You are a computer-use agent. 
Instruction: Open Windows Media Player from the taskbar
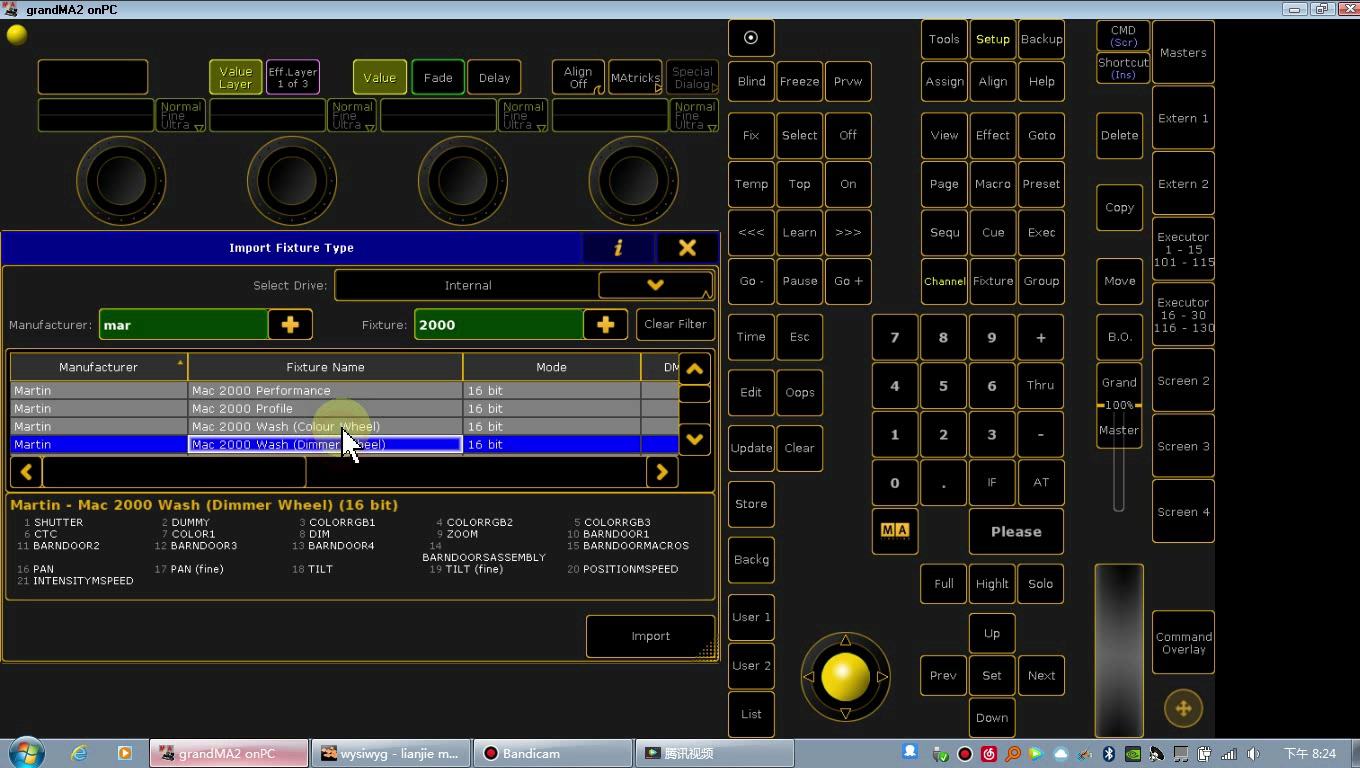tap(124, 753)
